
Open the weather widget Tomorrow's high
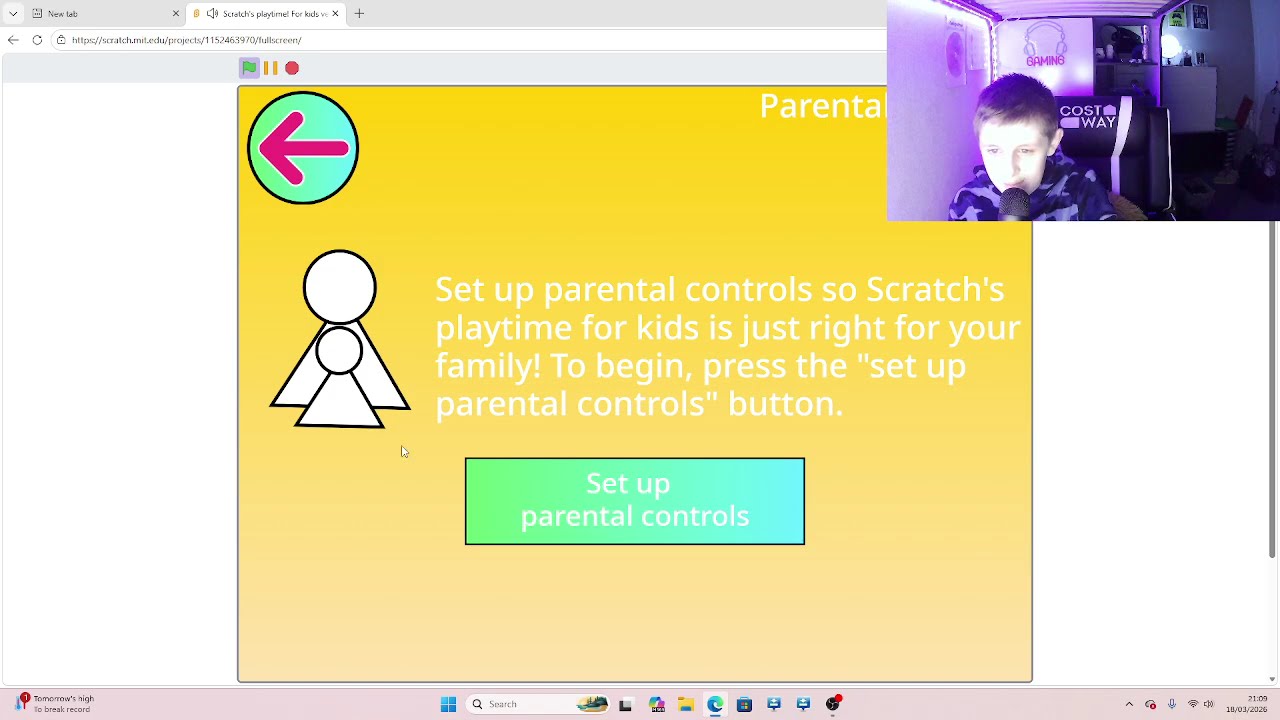pos(55,704)
